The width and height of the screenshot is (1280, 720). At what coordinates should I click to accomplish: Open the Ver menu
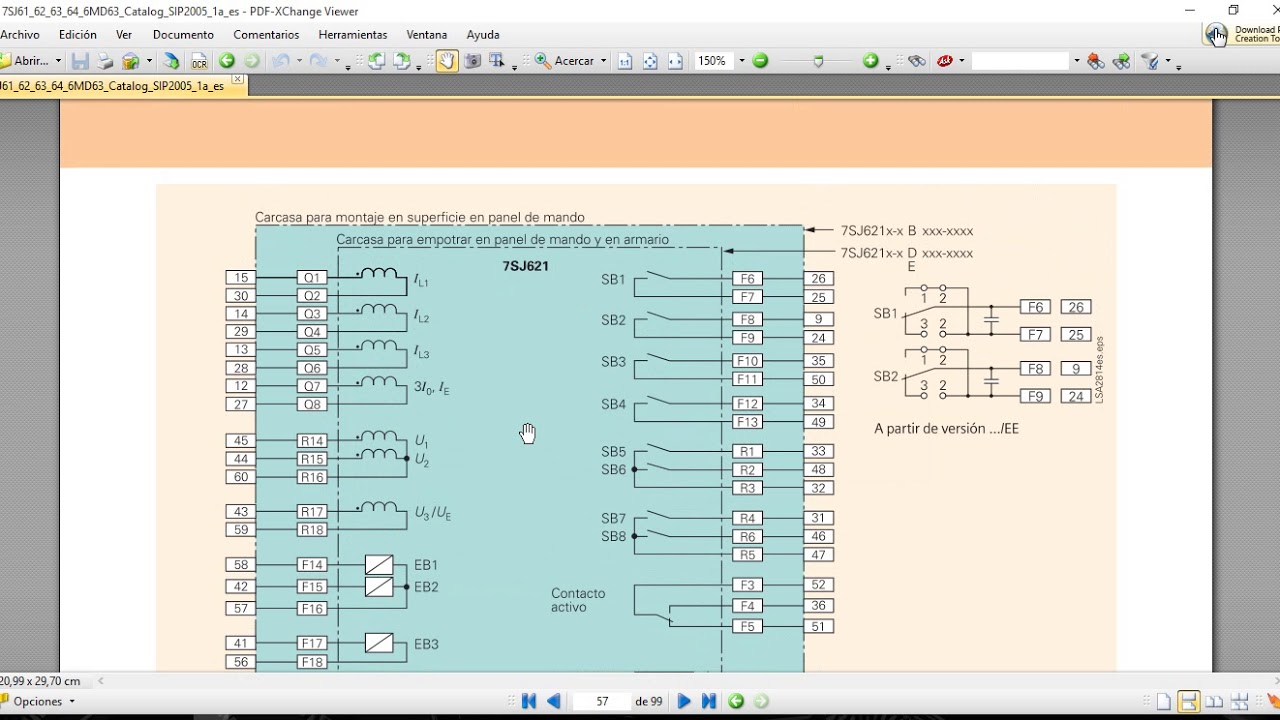[124, 34]
